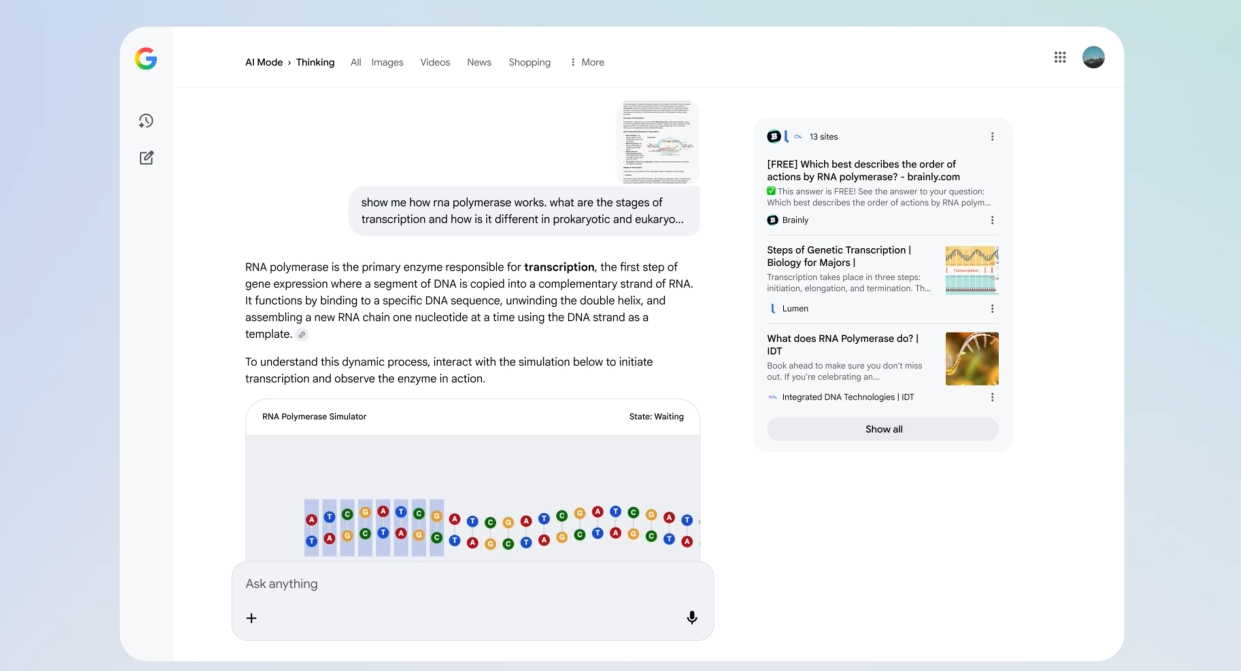Switch to the Videos tab
Viewport: 1241px width, 671px height.
pos(435,62)
